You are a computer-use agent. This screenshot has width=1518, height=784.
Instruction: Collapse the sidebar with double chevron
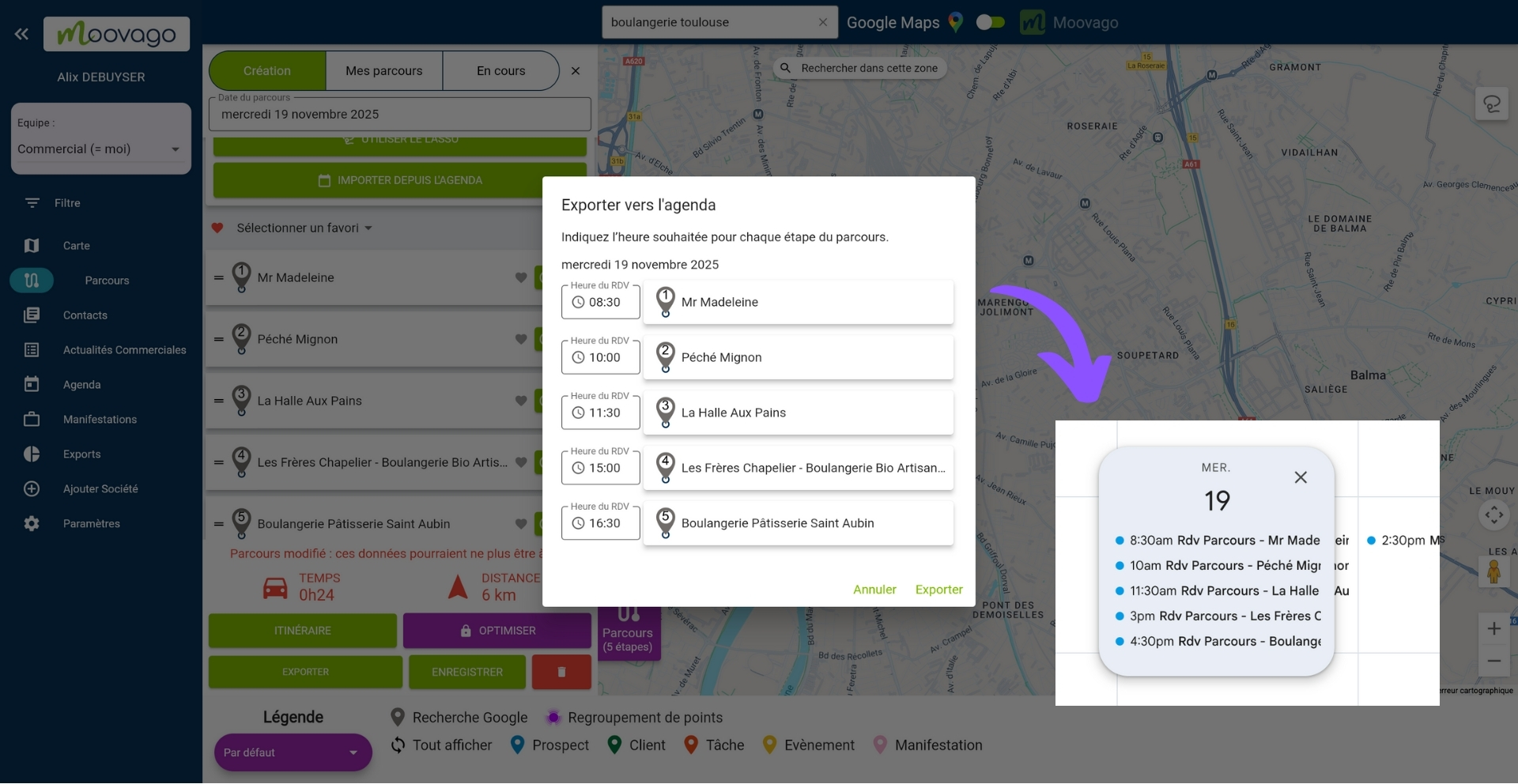pyautogui.click(x=21, y=34)
